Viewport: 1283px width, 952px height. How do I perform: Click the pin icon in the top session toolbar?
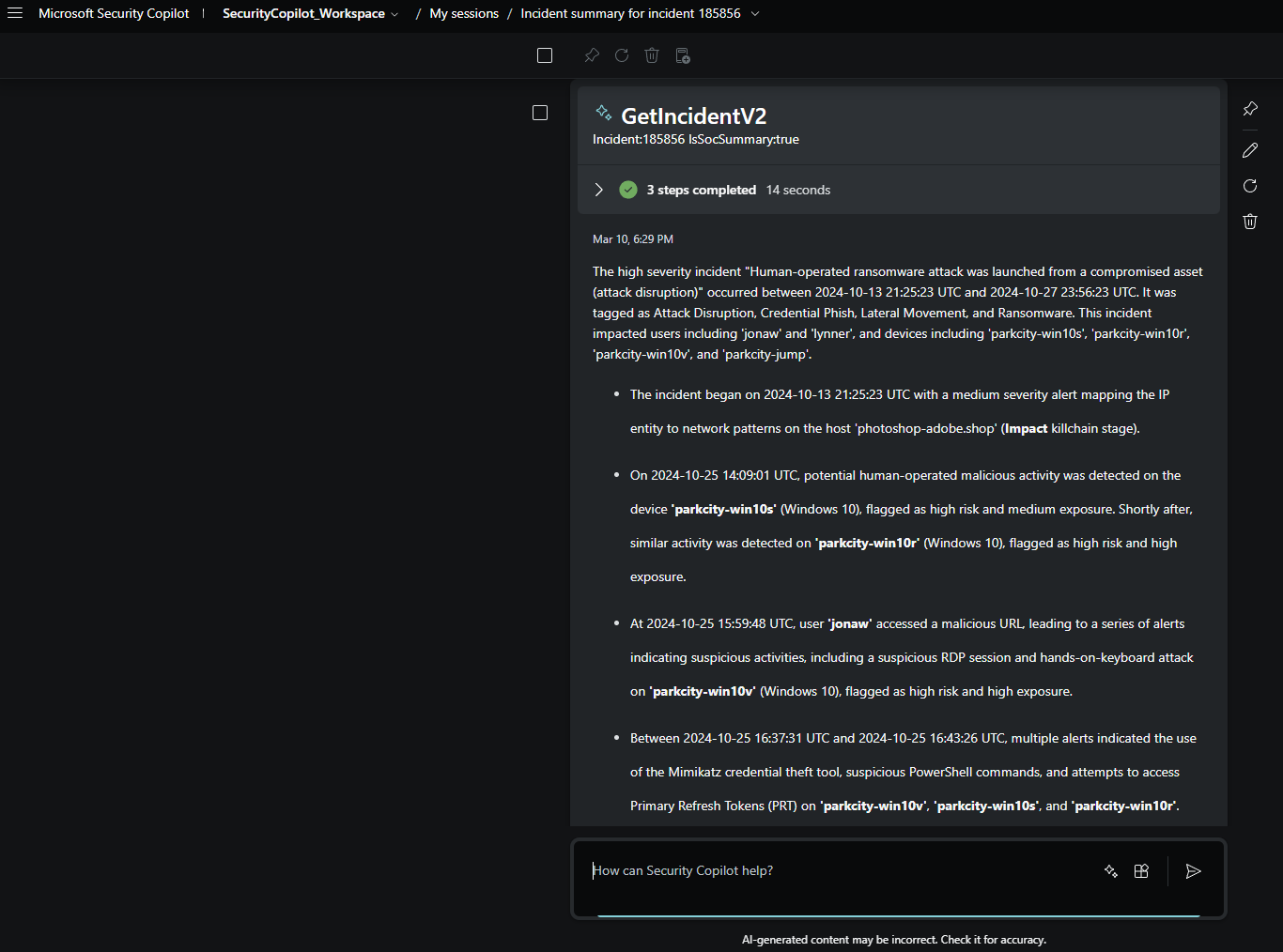tap(591, 55)
